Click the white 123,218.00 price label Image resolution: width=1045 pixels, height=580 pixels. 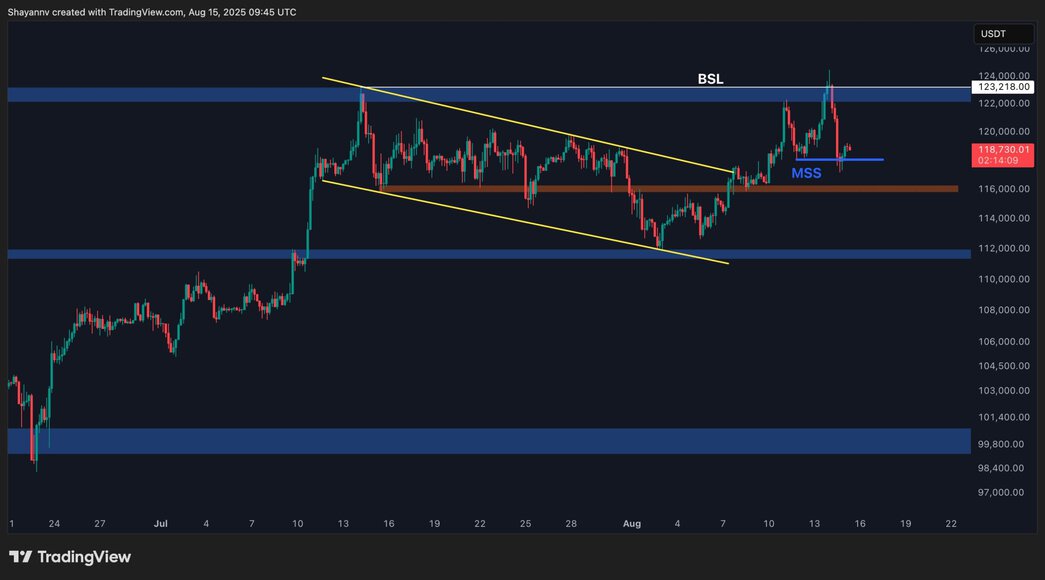tap(1004, 86)
